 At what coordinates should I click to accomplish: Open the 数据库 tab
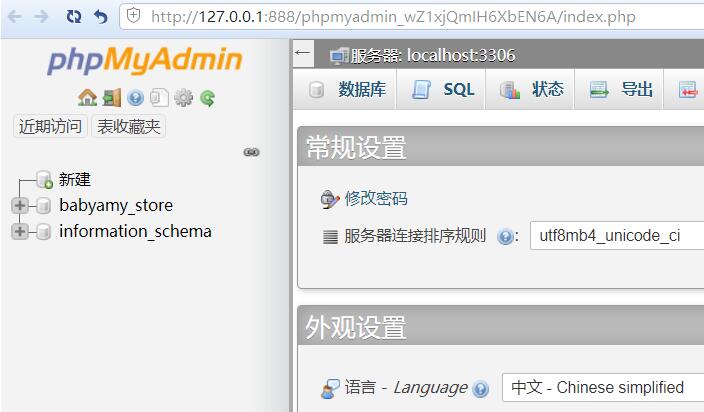click(344, 89)
